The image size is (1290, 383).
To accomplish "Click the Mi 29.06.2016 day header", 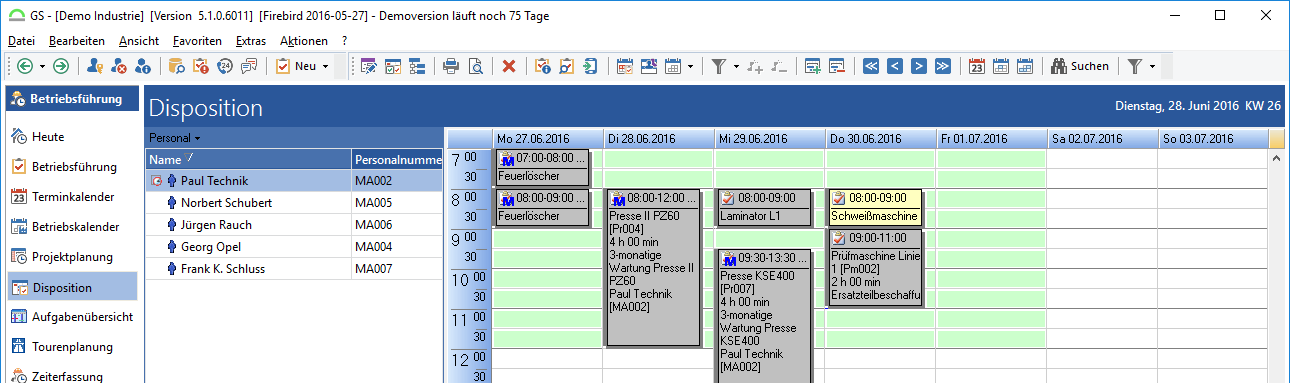I will click(769, 139).
